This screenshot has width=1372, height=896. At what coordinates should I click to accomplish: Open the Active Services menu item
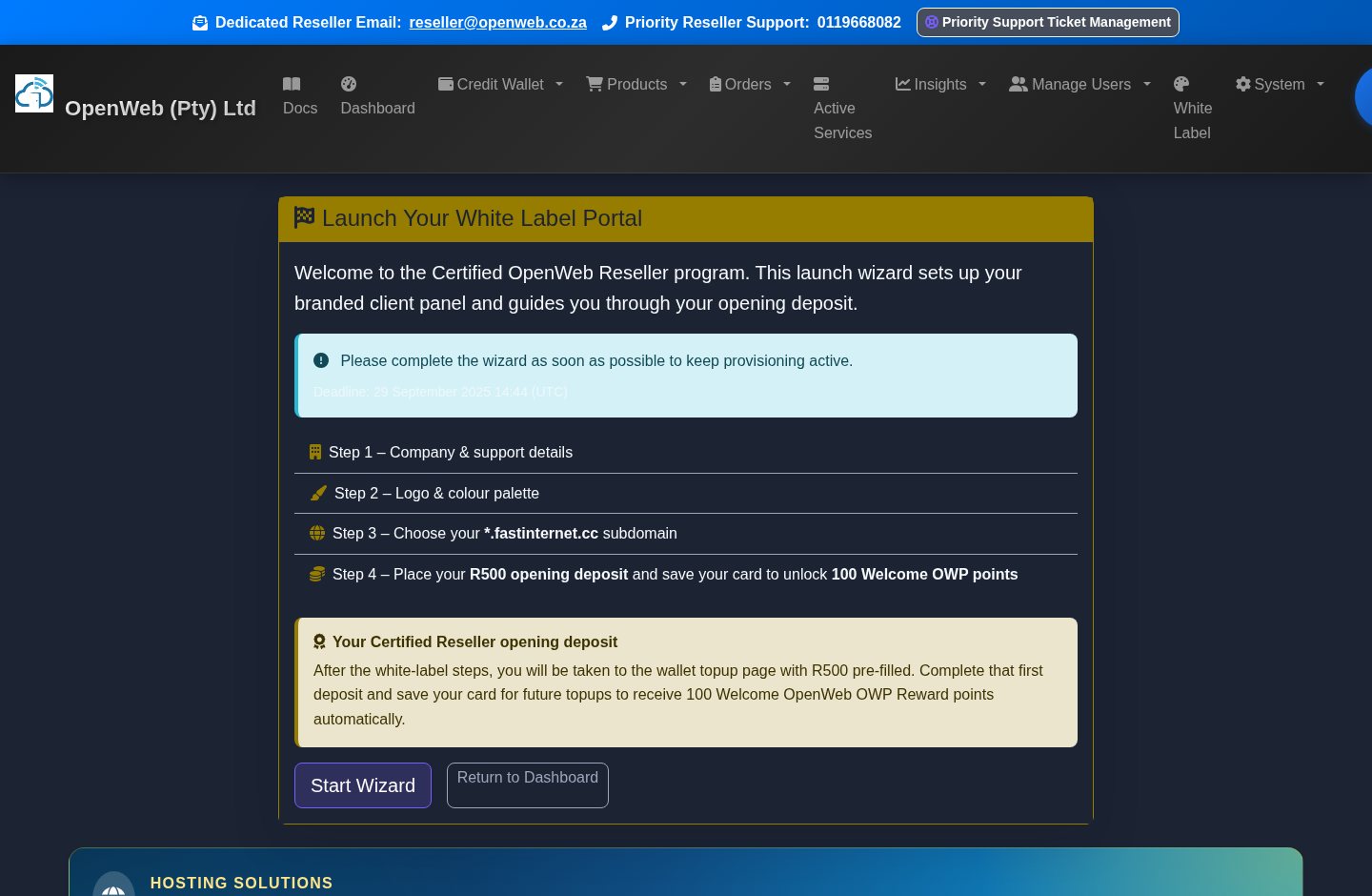point(842,109)
